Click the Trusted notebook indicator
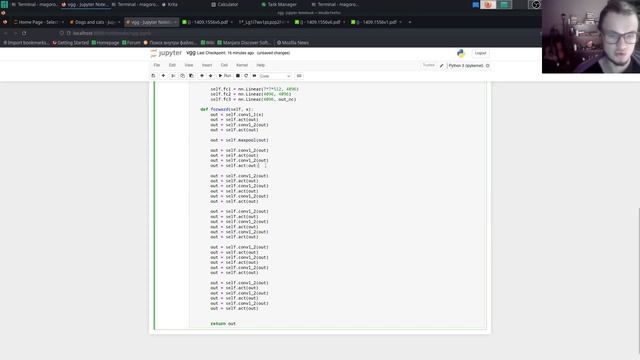The width and height of the screenshot is (640, 360). coord(429,65)
